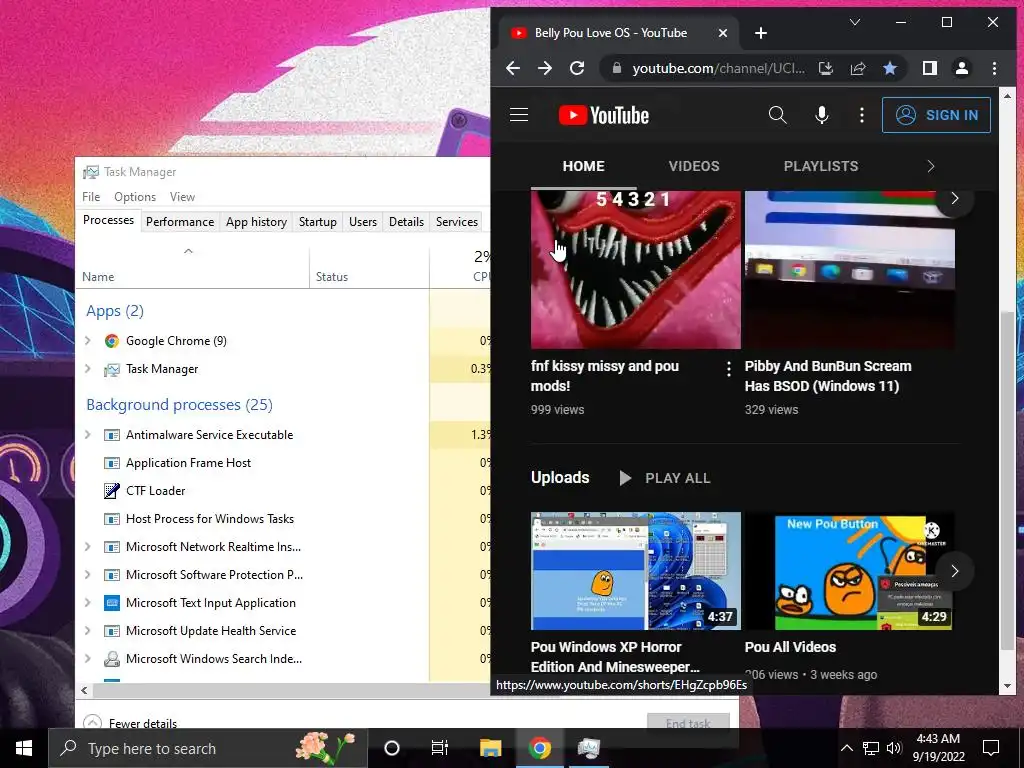Click the Windows Start button
Viewport: 1024px width, 768px height.
coord(24,748)
